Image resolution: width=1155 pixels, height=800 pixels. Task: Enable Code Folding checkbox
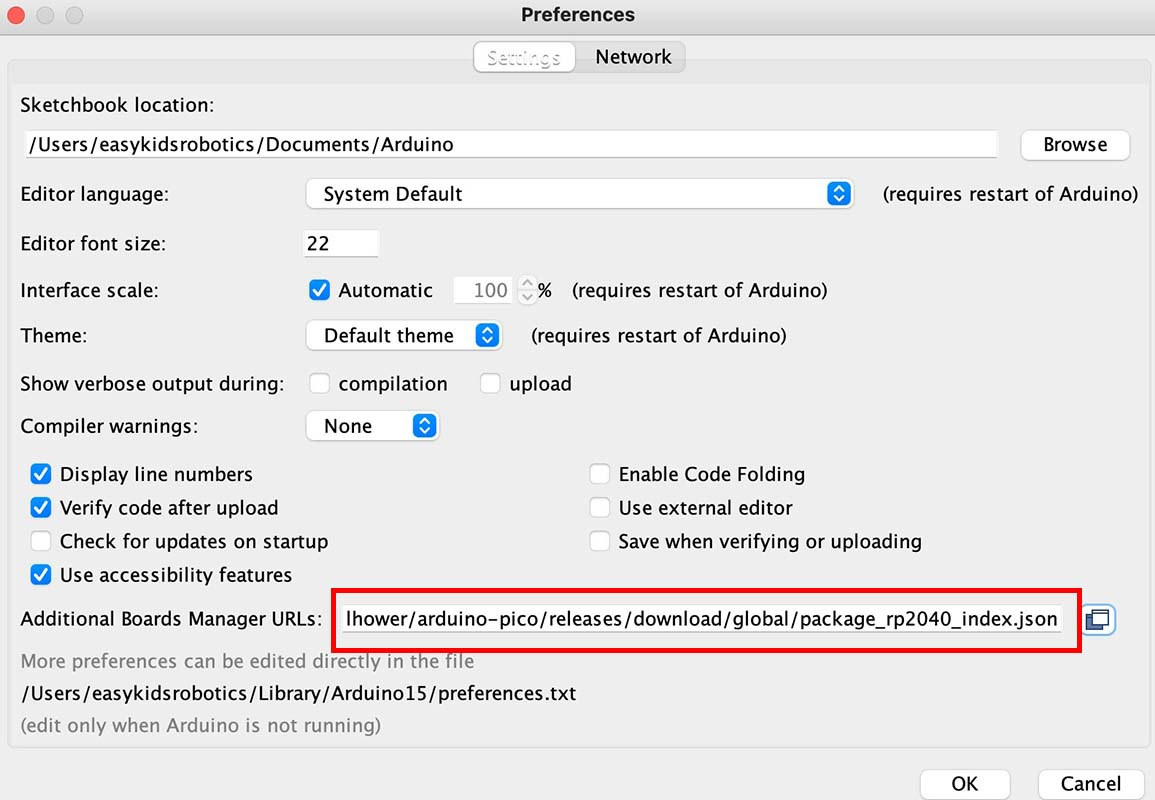coord(600,474)
